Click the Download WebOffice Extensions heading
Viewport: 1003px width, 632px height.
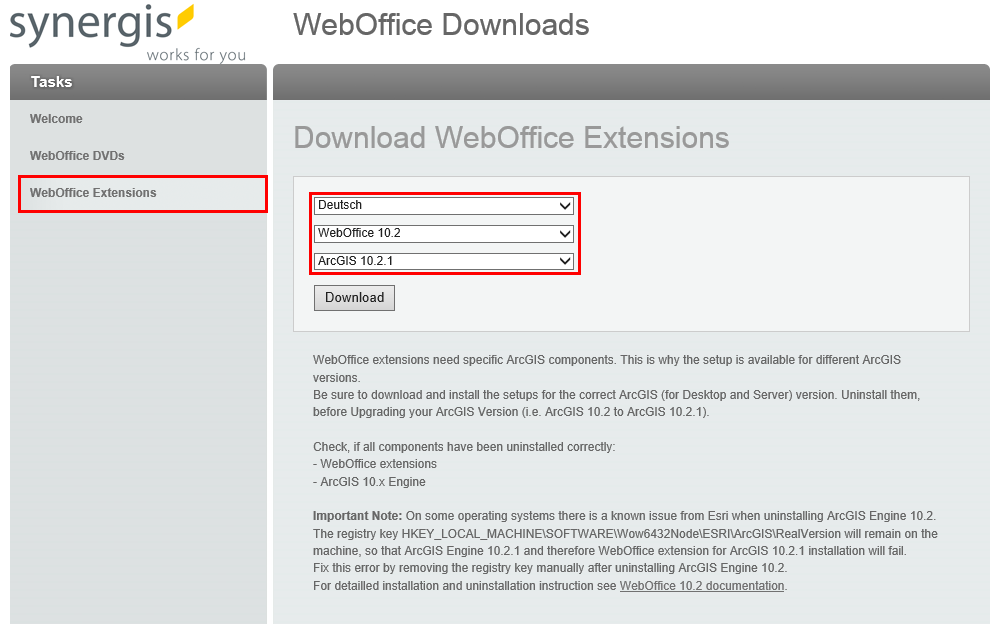(510, 137)
